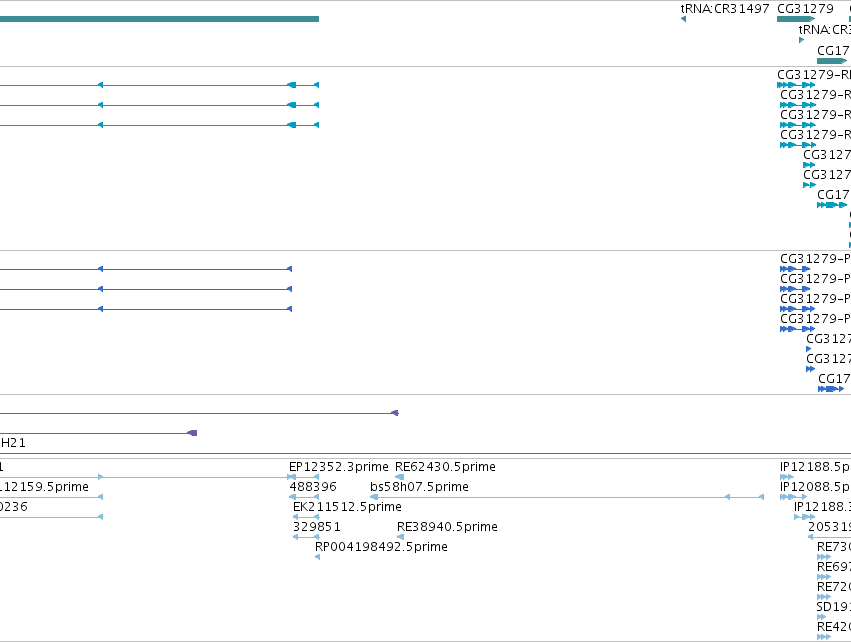Click the 329851 feature label
The width and height of the screenshot is (851, 642).
coord(317,527)
